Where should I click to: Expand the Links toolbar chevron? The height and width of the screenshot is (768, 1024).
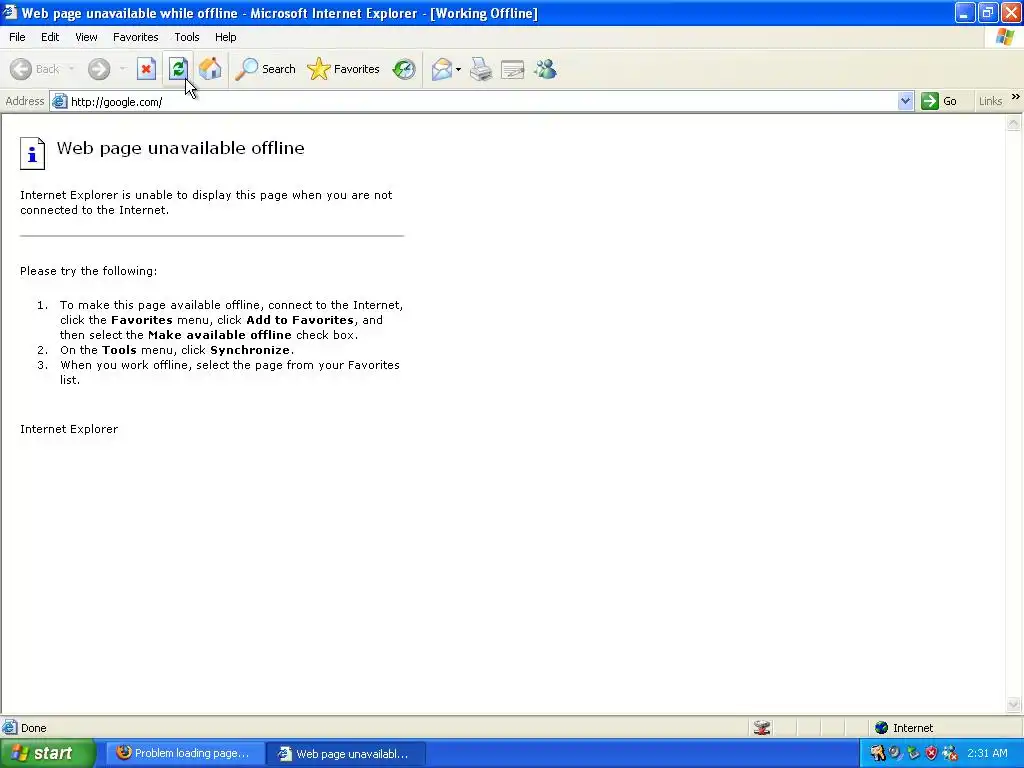pyautogui.click(x=1016, y=97)
